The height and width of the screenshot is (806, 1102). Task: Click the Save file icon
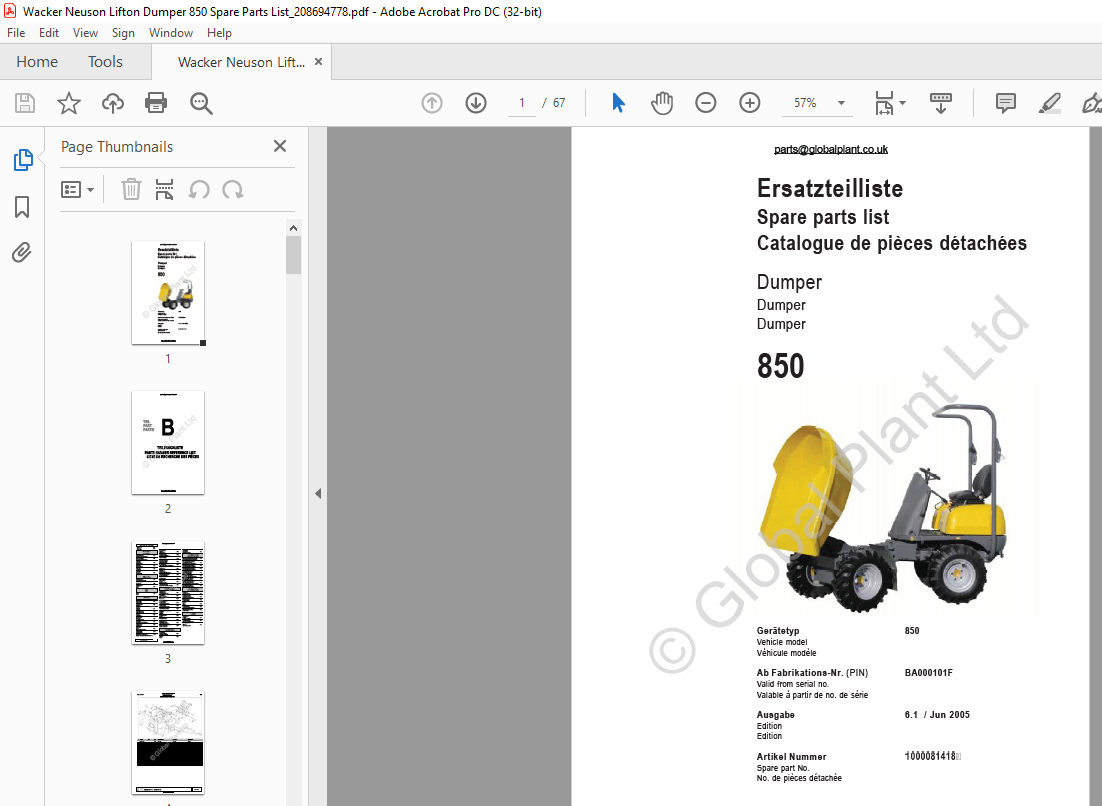tap(25, 103)
